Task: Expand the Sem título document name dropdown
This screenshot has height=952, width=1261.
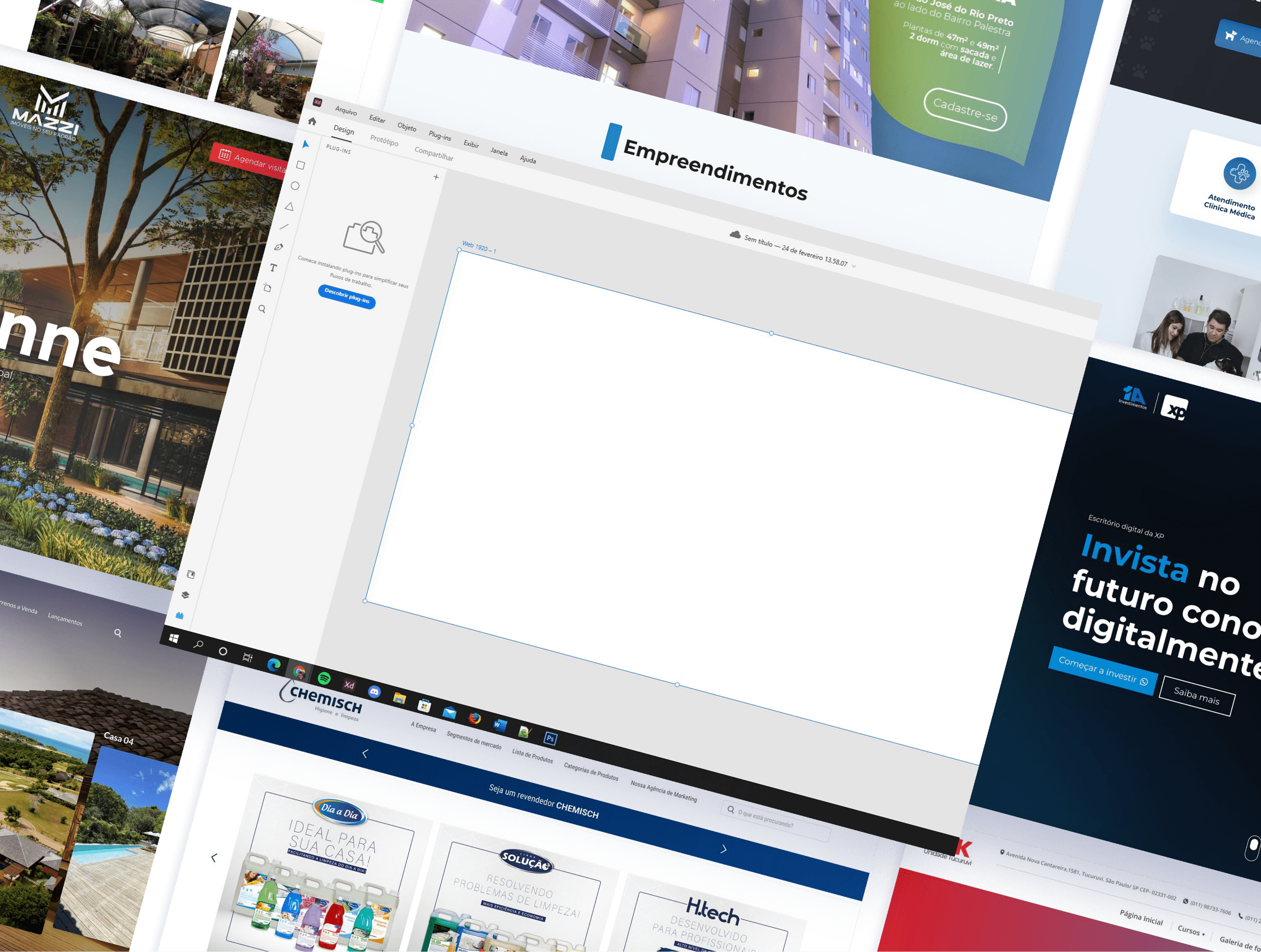Action: (x=853, y=266)
